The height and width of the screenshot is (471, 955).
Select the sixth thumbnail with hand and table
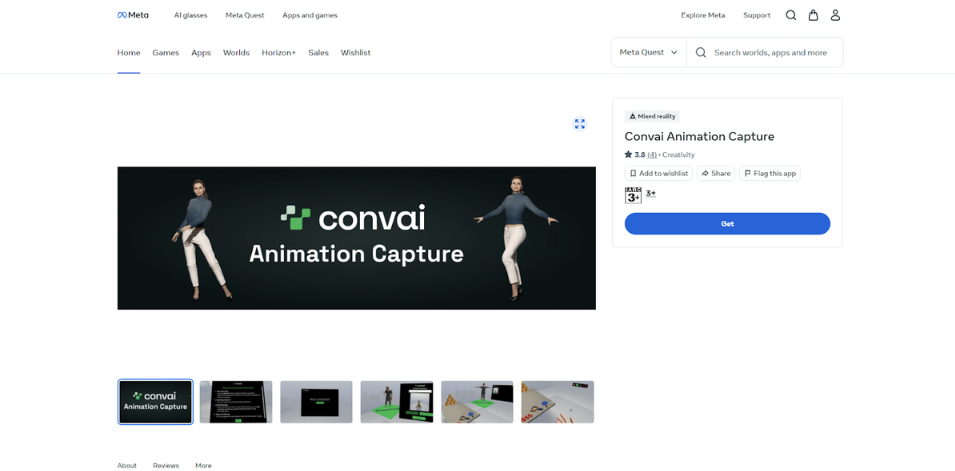tap(557, 402)
